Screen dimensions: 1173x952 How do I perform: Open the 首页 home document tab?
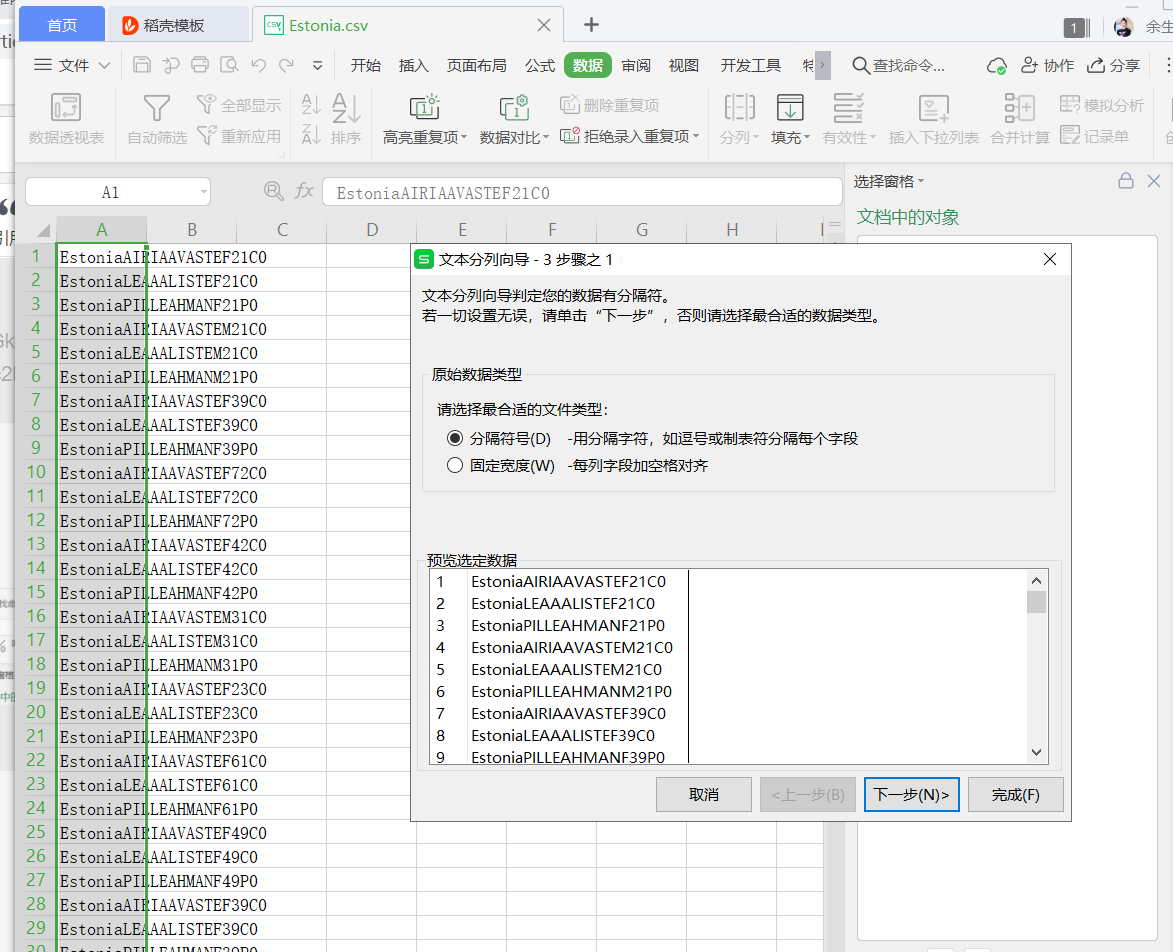[x=61, y=25]
